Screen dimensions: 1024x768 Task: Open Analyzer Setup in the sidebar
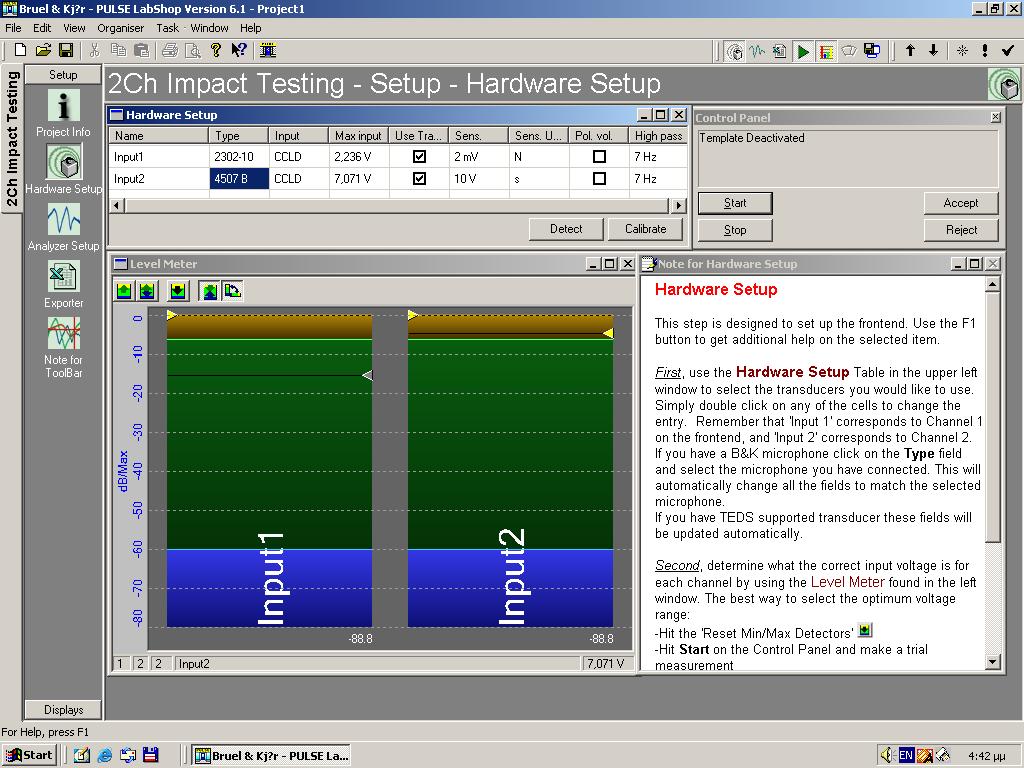tap(63, 227)
